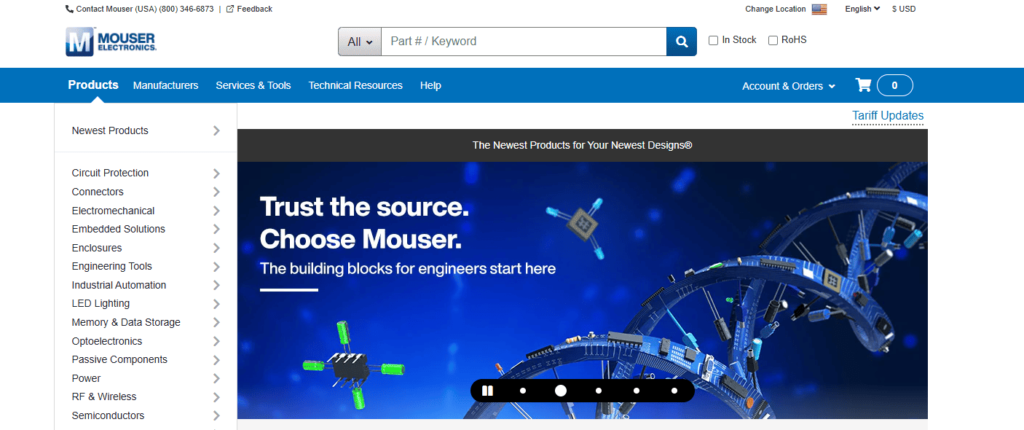The height and width of the screenshot is (430, 1024).
Task: Open the All search category dropdown
Action: tap(360, 42)
